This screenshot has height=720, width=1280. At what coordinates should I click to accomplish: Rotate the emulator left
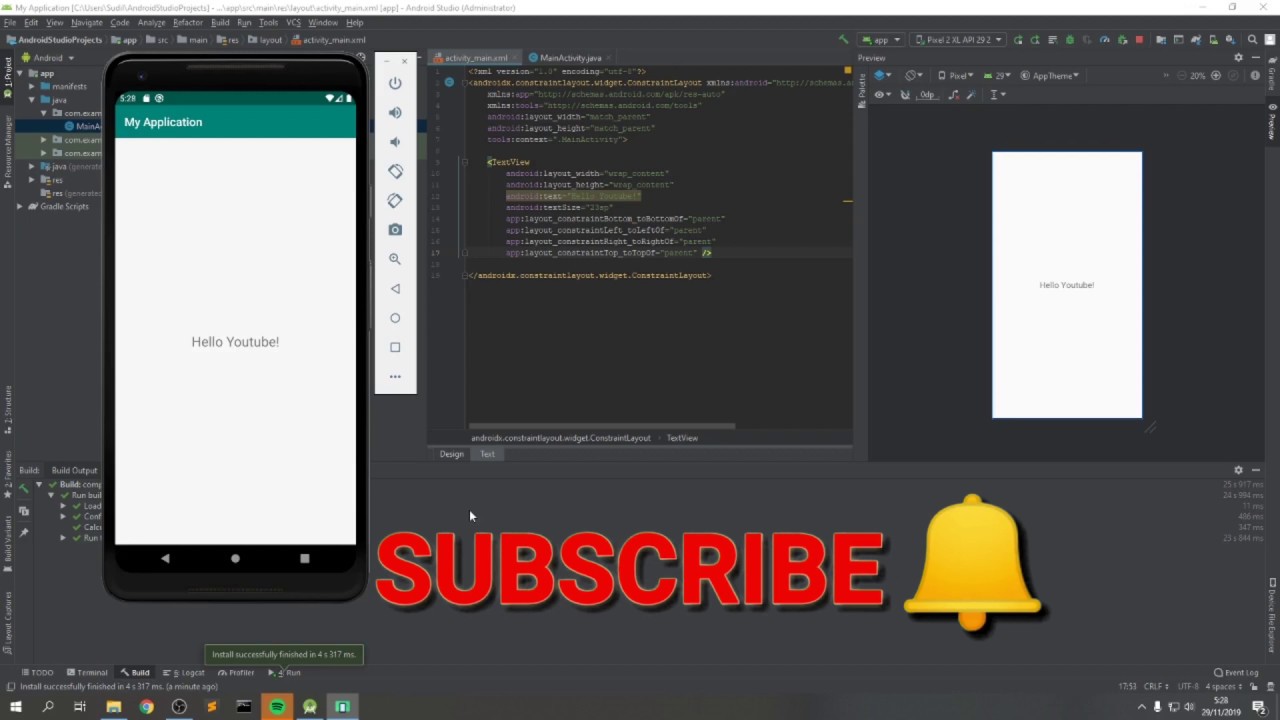(x=395, y=171)
